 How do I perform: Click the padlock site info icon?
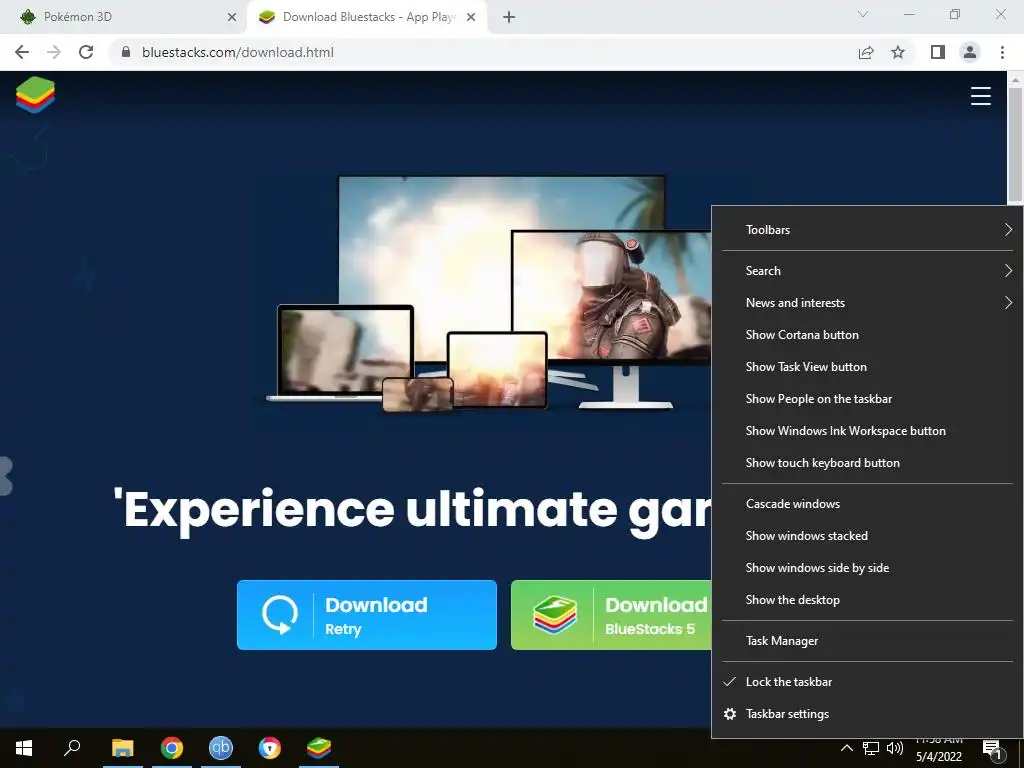pos(126,52)
